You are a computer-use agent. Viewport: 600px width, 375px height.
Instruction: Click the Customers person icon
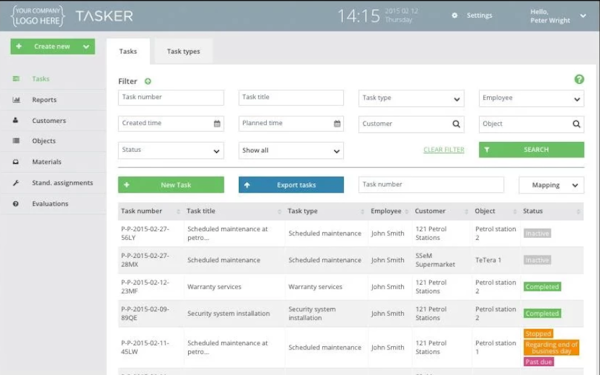[16, 120]
